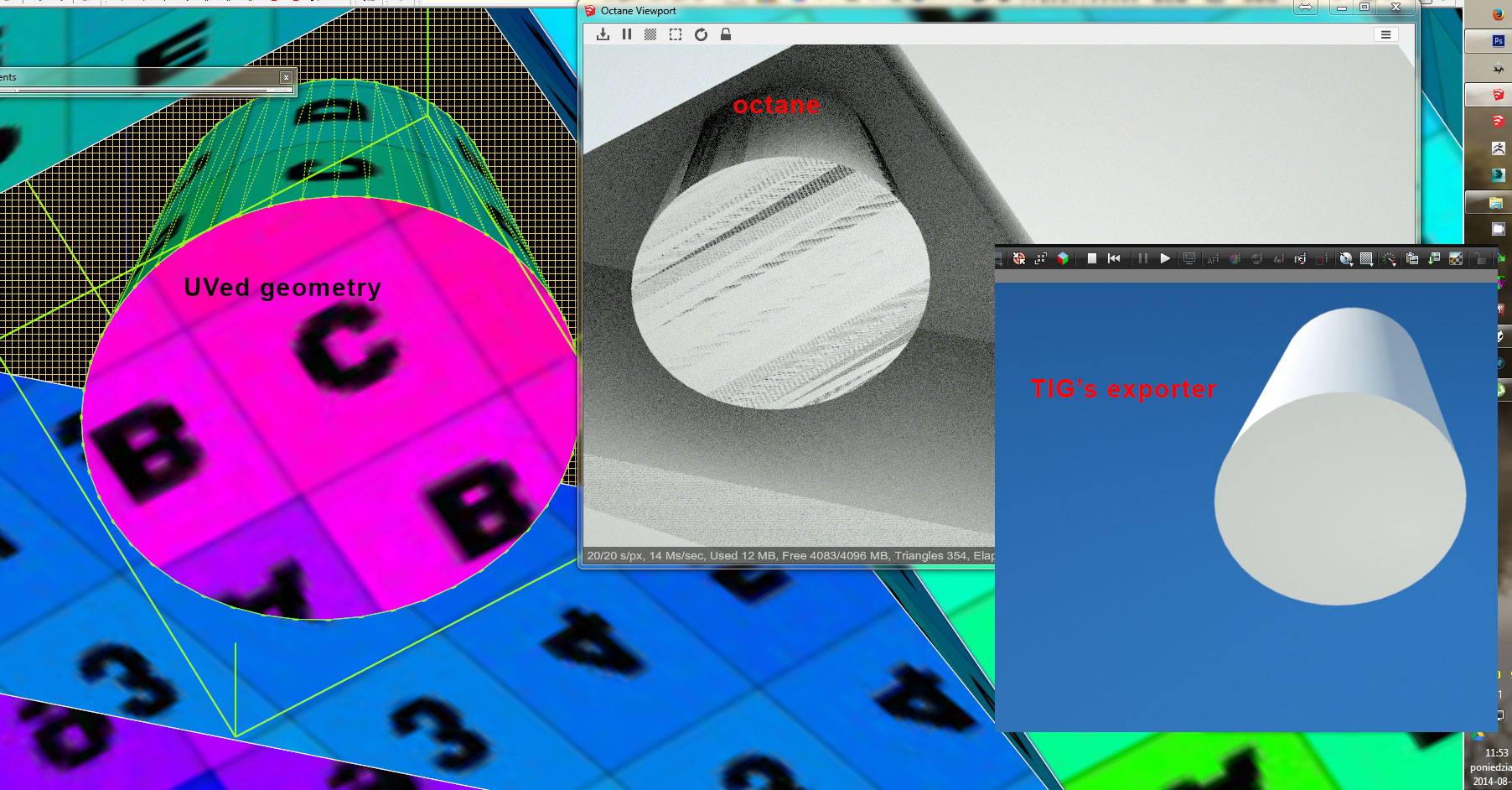Switch to Photoshop in the taskbar
Screen dimensions: 1512x790
point(1498,40)
